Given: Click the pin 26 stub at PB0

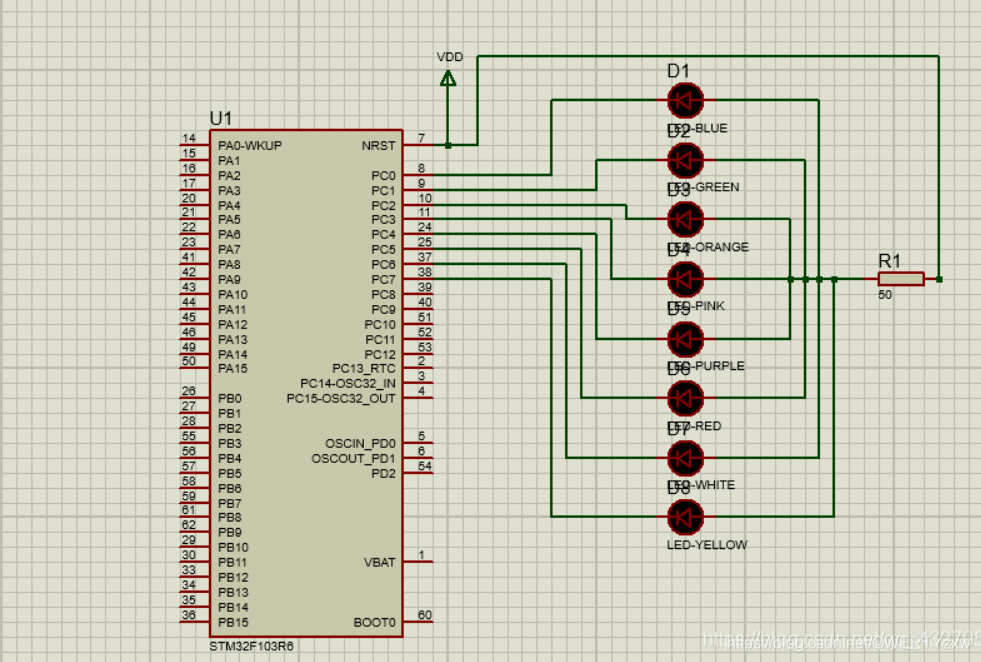Looking at the screenshot, I should (x=195, y=398).
